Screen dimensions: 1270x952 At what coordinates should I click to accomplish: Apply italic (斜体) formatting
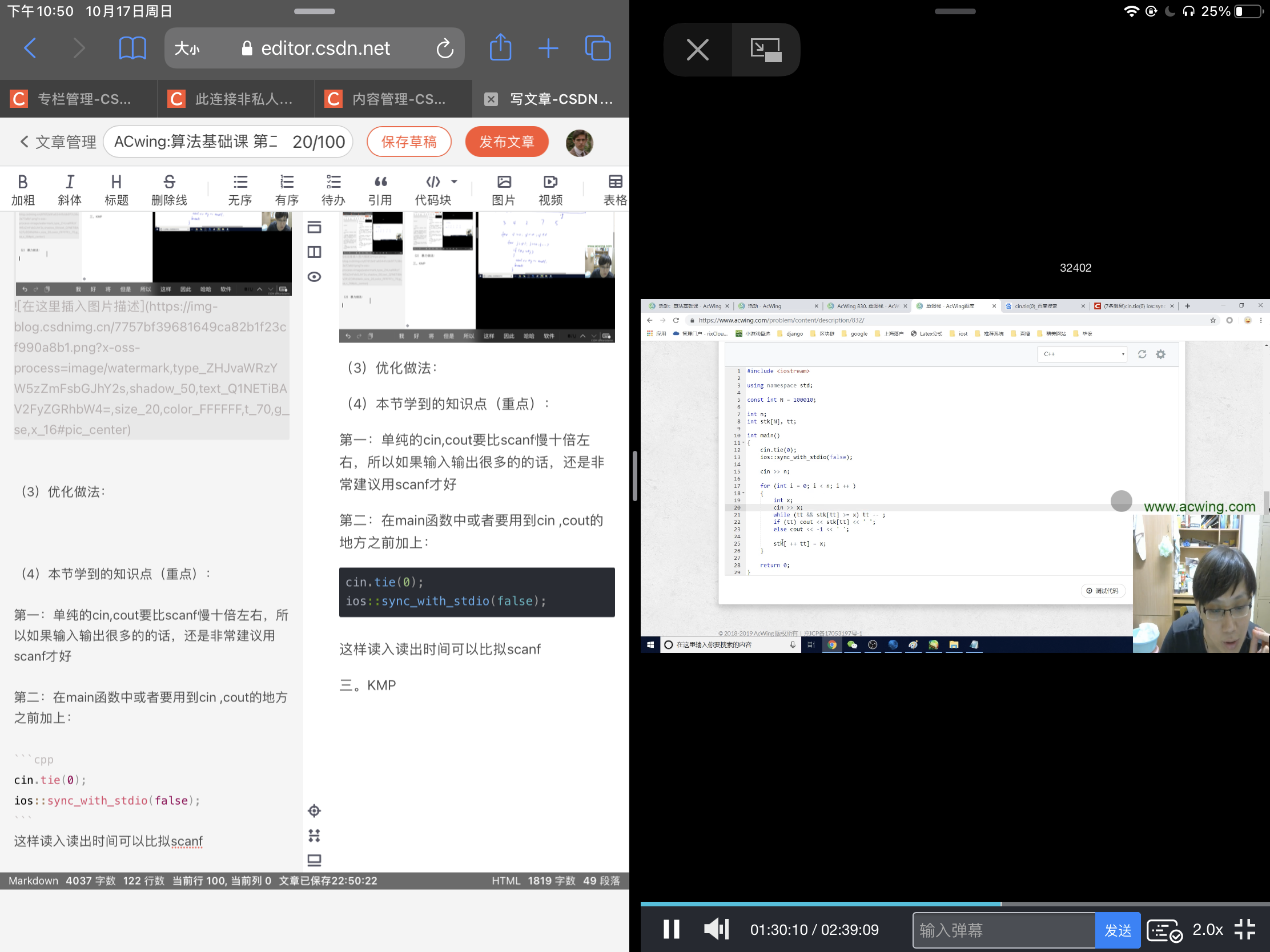click(x=70, y=190)
